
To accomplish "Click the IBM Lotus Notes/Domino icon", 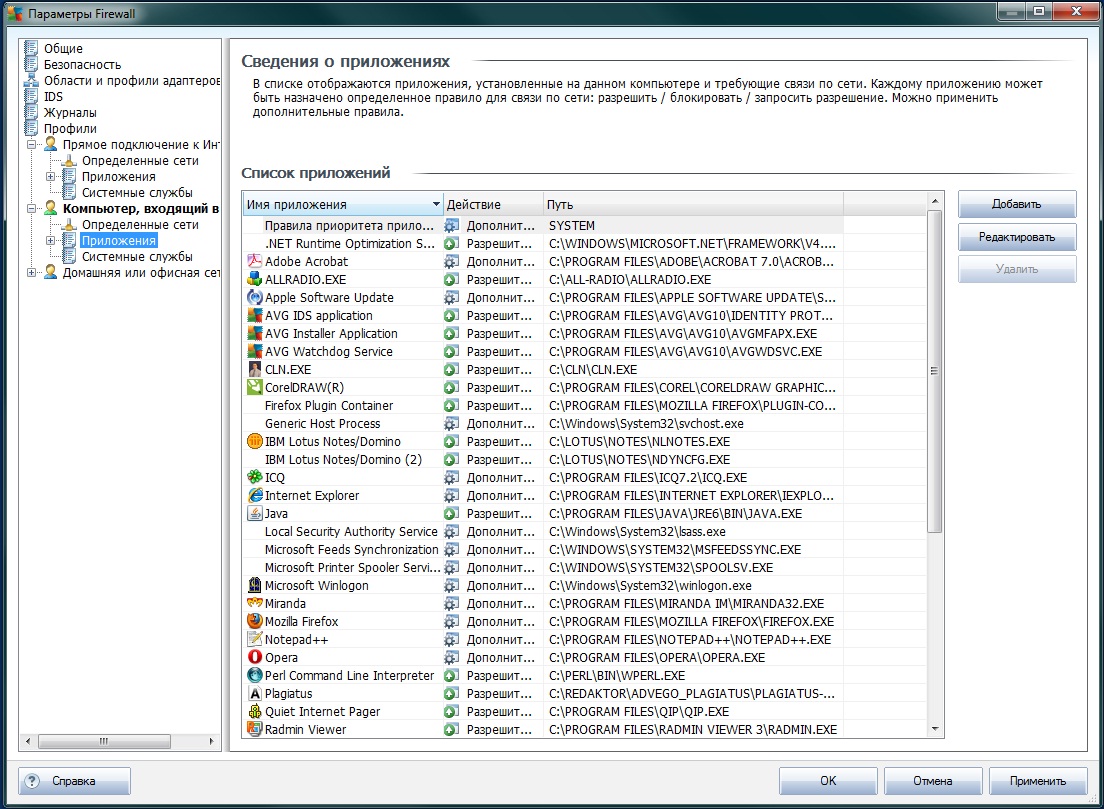I will (254, 442).
